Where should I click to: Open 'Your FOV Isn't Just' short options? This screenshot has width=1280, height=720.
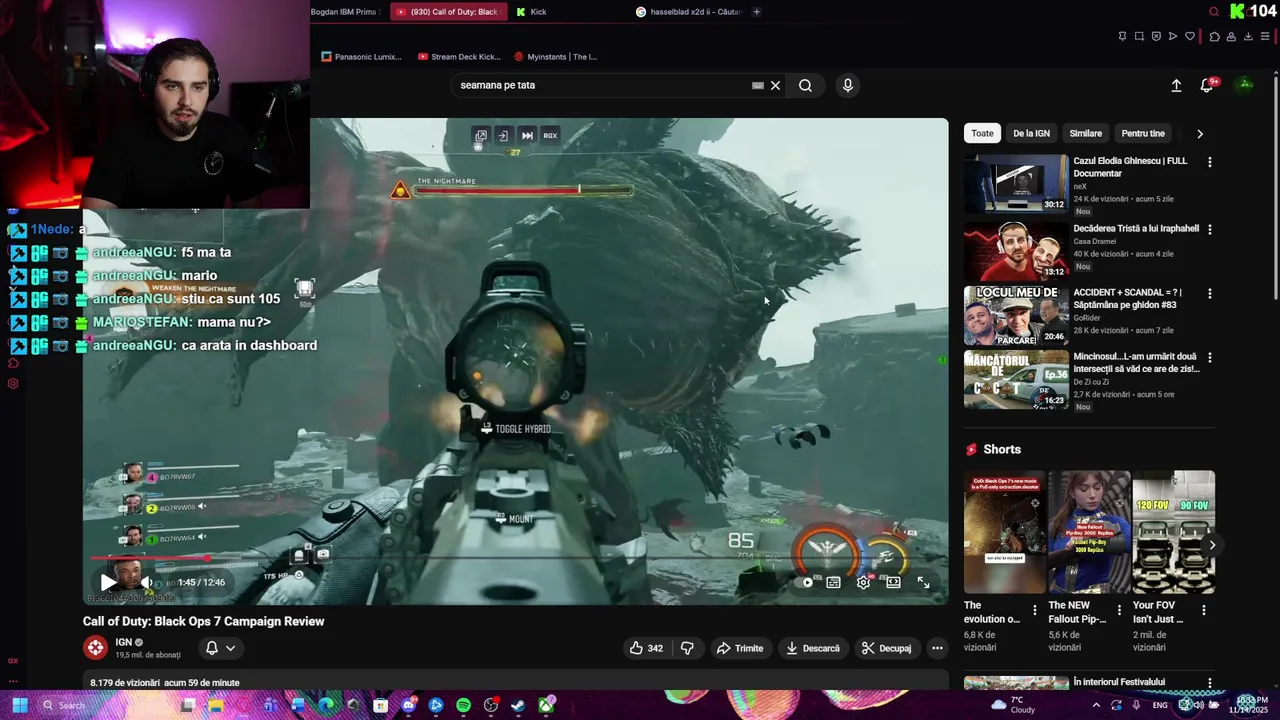(1204, 610)
